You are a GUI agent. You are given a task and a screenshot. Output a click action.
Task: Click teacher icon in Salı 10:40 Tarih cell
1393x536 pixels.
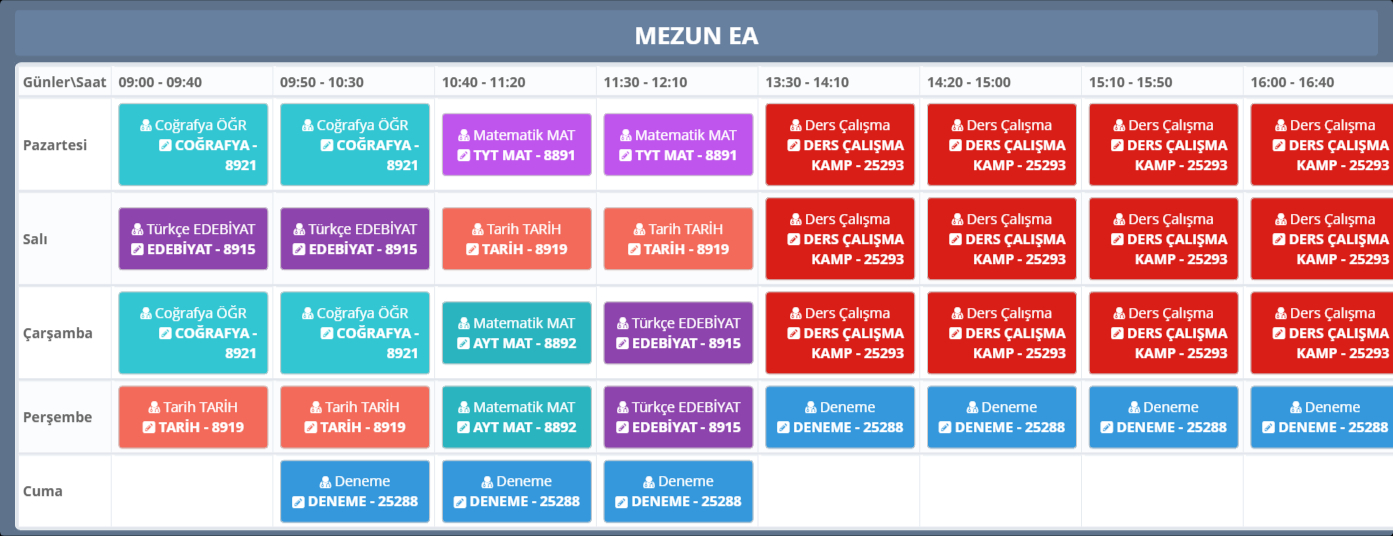479,229
